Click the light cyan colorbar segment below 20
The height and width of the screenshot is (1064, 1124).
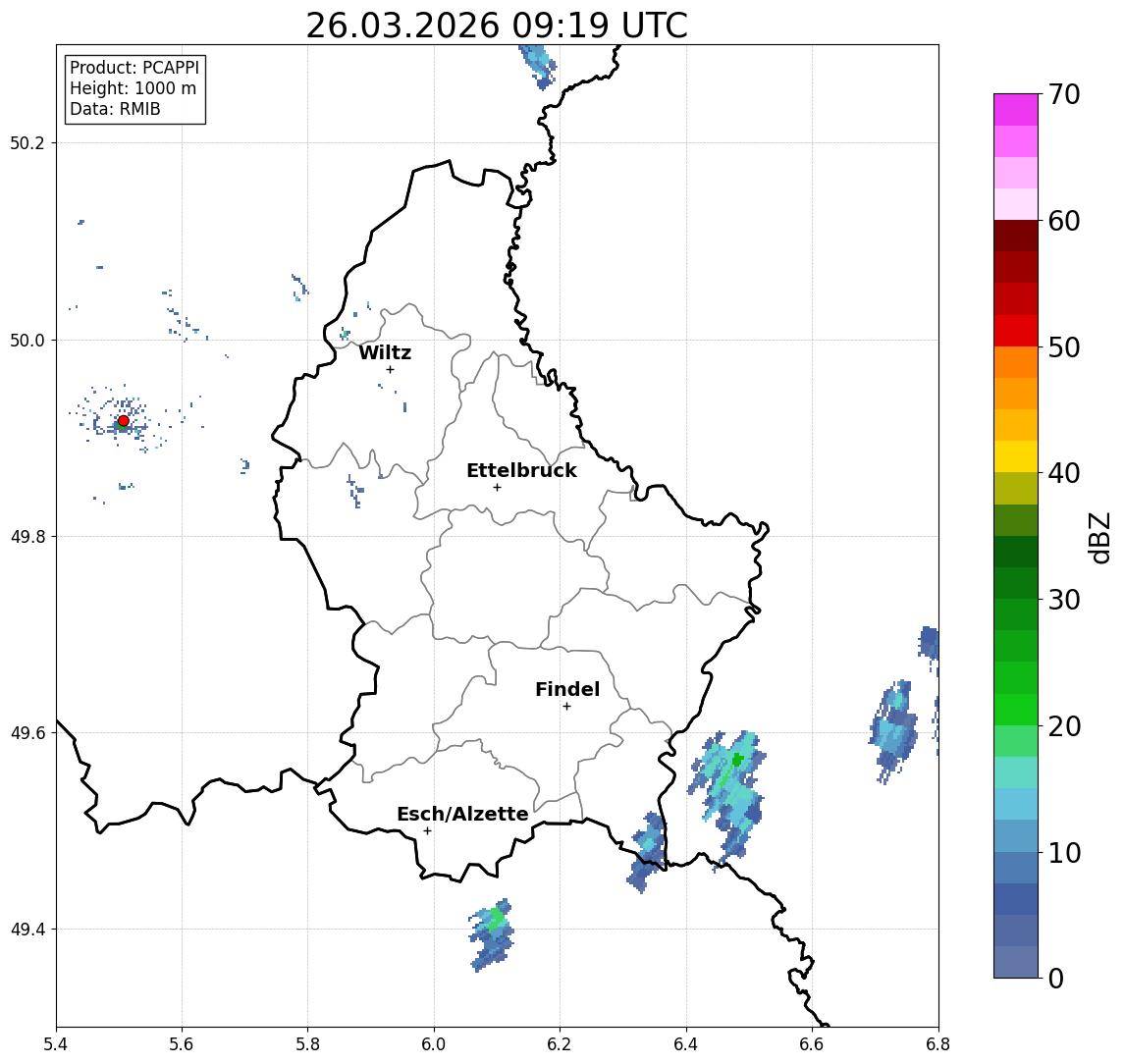1016,772
